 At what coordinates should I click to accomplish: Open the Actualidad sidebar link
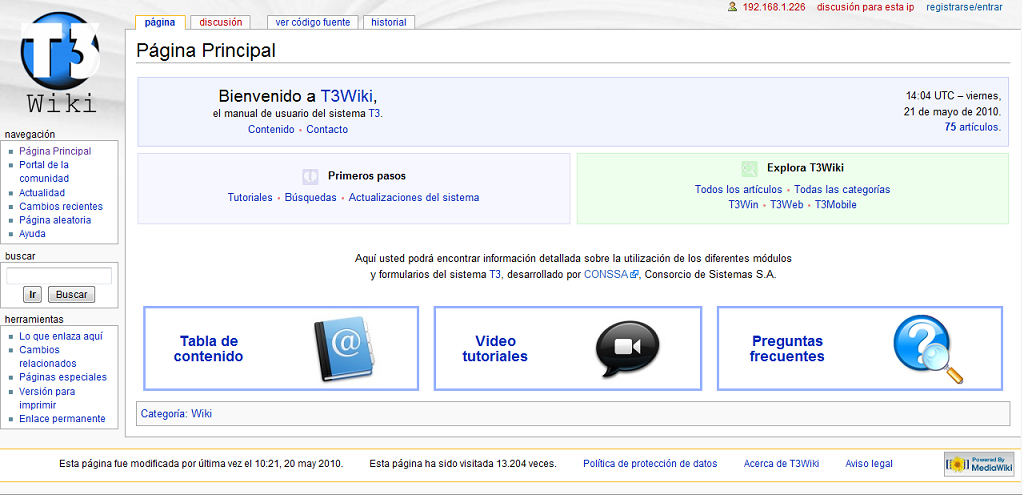tap(42, 193)
